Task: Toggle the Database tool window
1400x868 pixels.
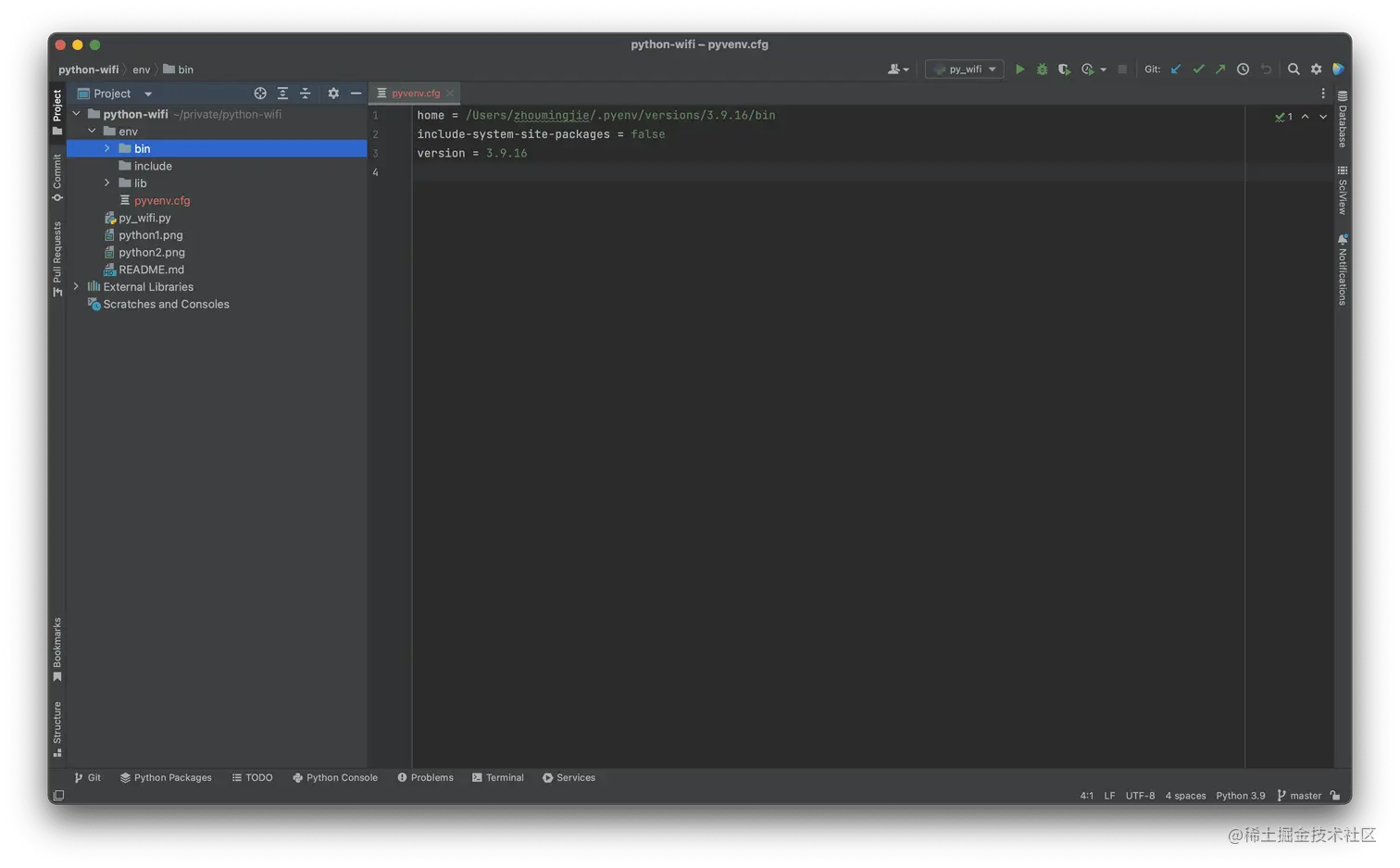Action: pos(1343,120)
